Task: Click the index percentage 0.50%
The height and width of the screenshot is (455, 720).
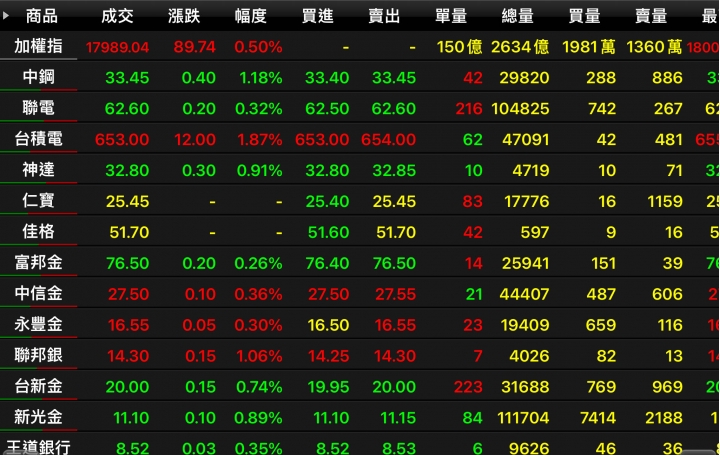Action: click(258, 47)
